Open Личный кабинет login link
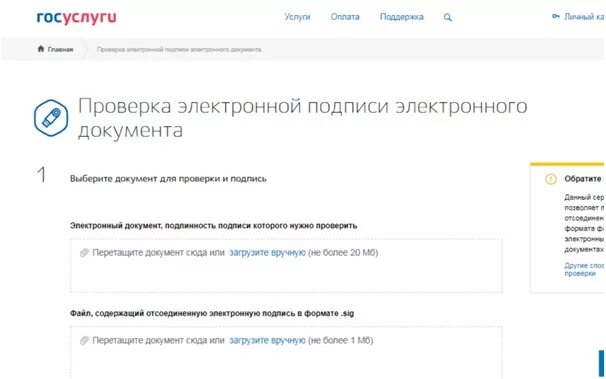 (x=584, y=17)
